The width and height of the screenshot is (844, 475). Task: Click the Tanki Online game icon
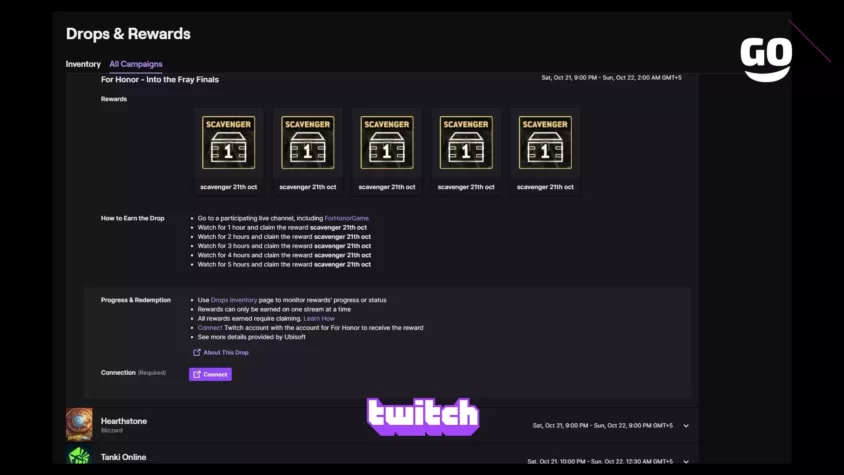click(x=79, y=456)
